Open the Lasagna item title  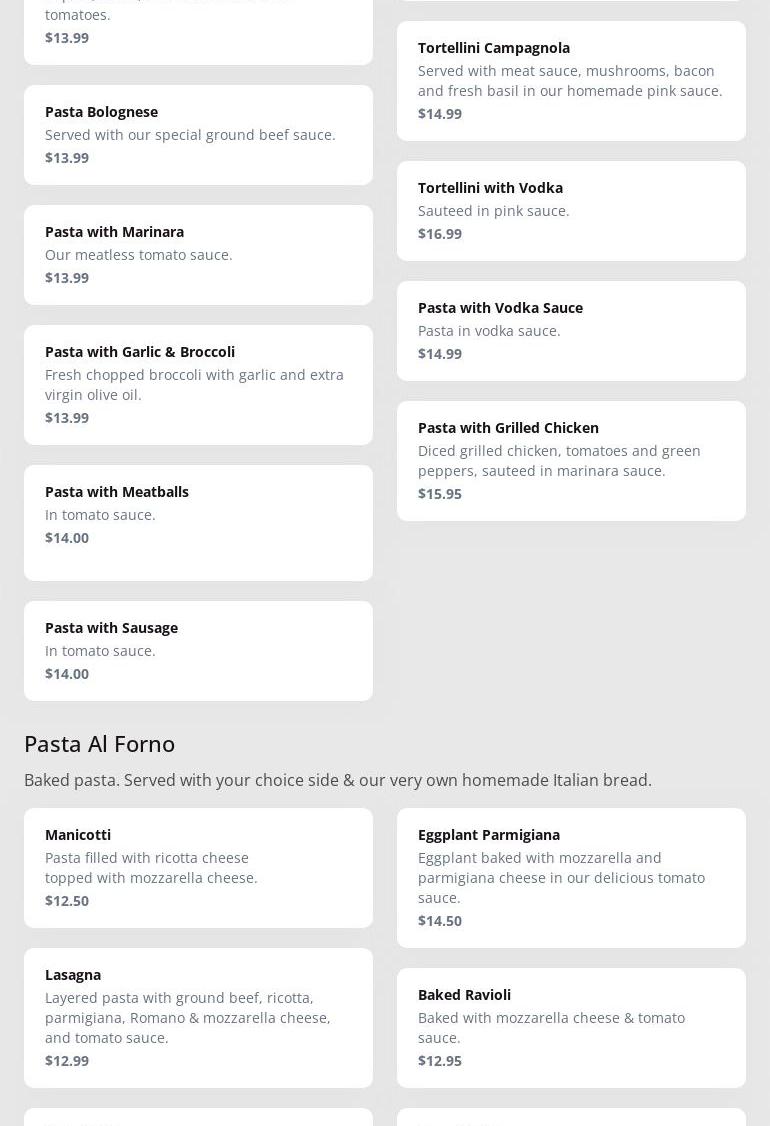[x=73, y=975]
